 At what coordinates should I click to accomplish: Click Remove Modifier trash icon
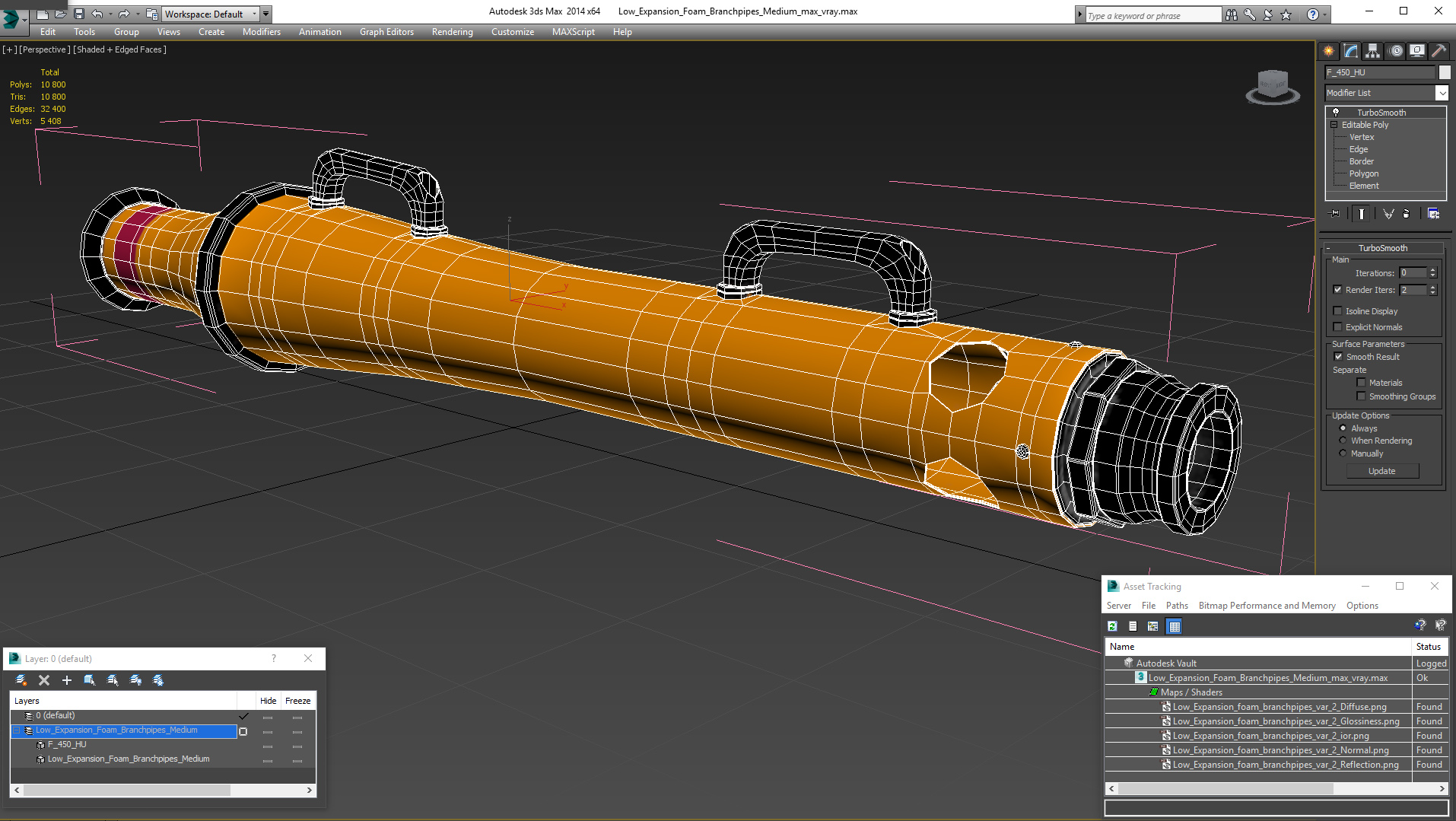point(1406,214)
